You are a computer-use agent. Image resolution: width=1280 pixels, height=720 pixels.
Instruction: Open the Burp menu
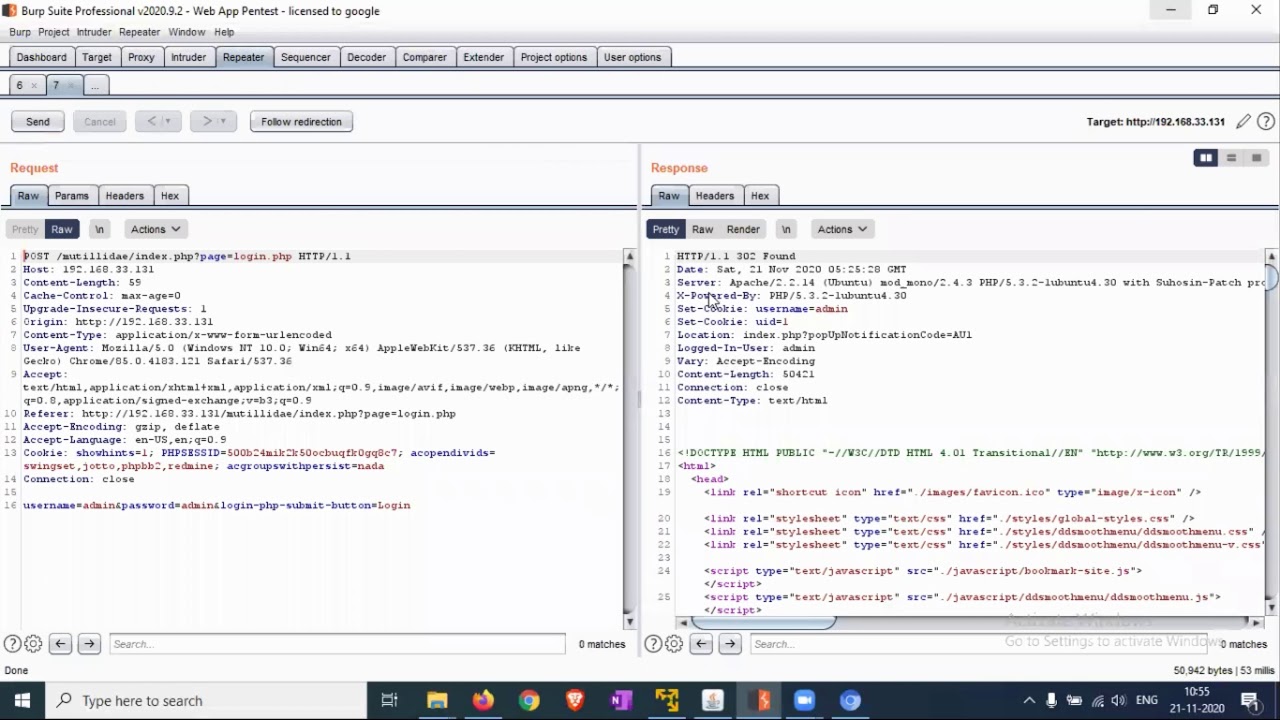pyautogui.click(x=20, y=32)
